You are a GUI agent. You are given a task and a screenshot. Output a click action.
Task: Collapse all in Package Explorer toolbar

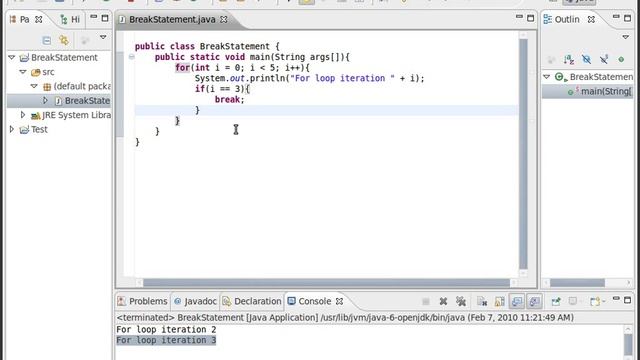(47, 40)
